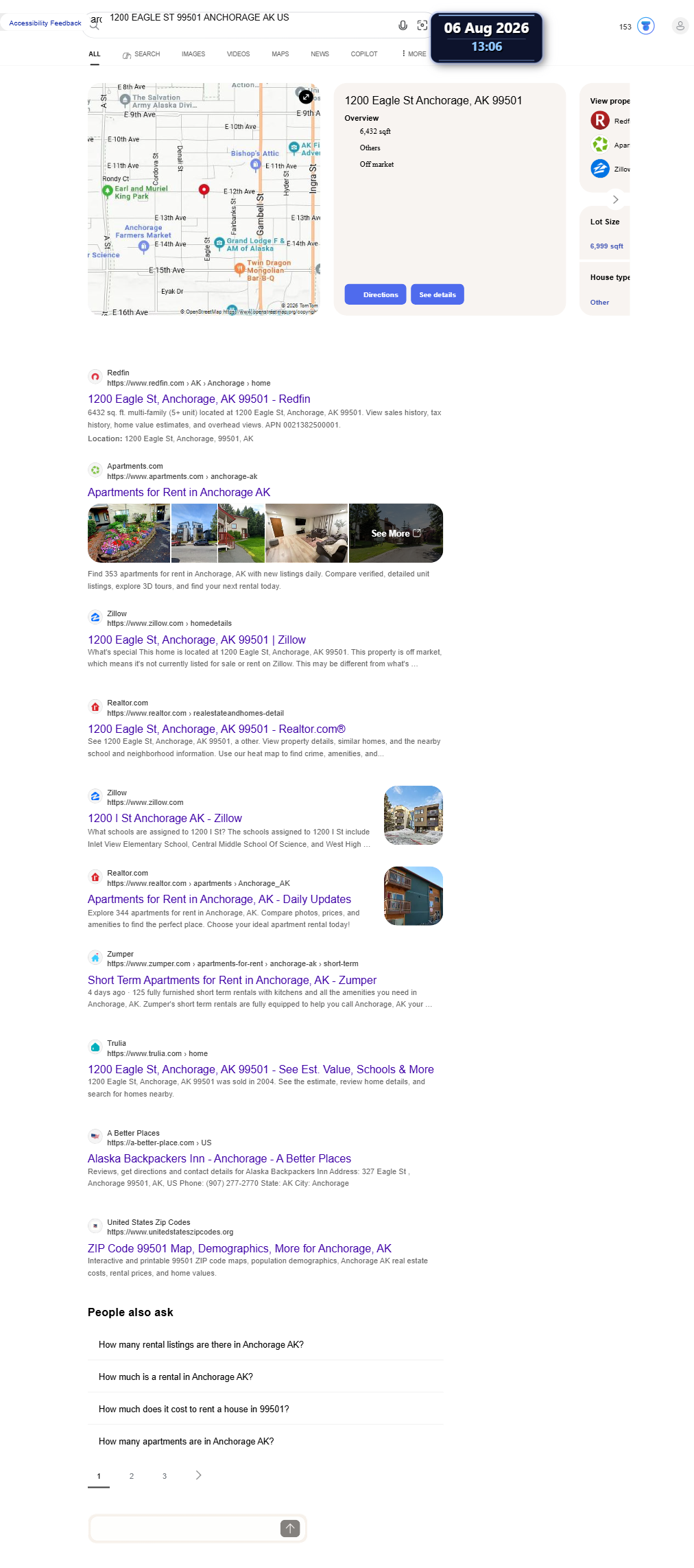
Task: Expand 'How many rental listings' question
Action: [x=265, y=1344]
